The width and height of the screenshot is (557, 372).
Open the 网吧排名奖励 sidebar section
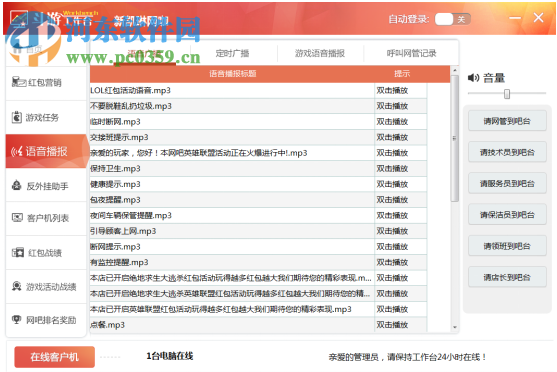46,320
